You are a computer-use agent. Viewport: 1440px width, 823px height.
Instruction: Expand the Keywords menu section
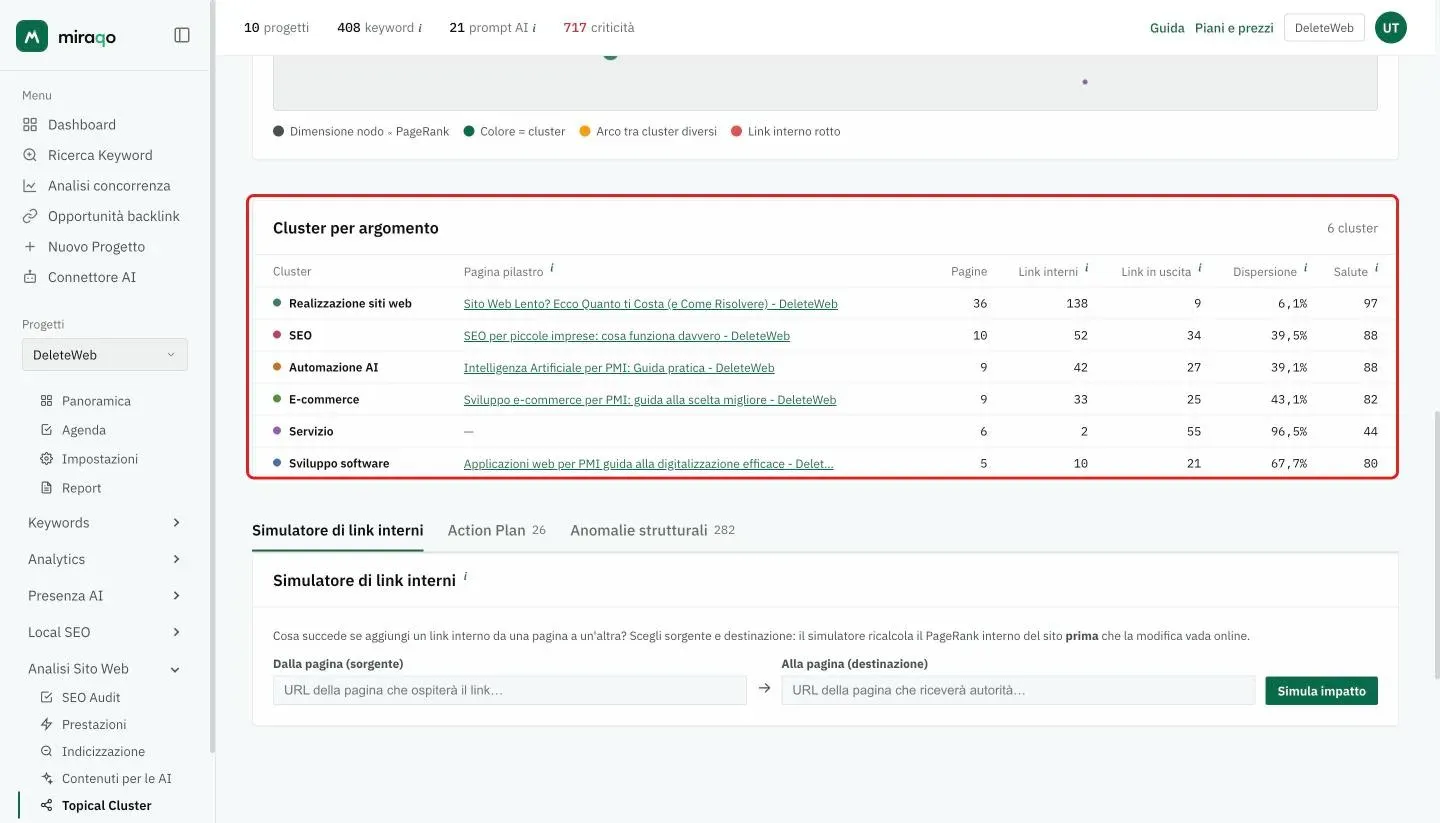(105, 523)
